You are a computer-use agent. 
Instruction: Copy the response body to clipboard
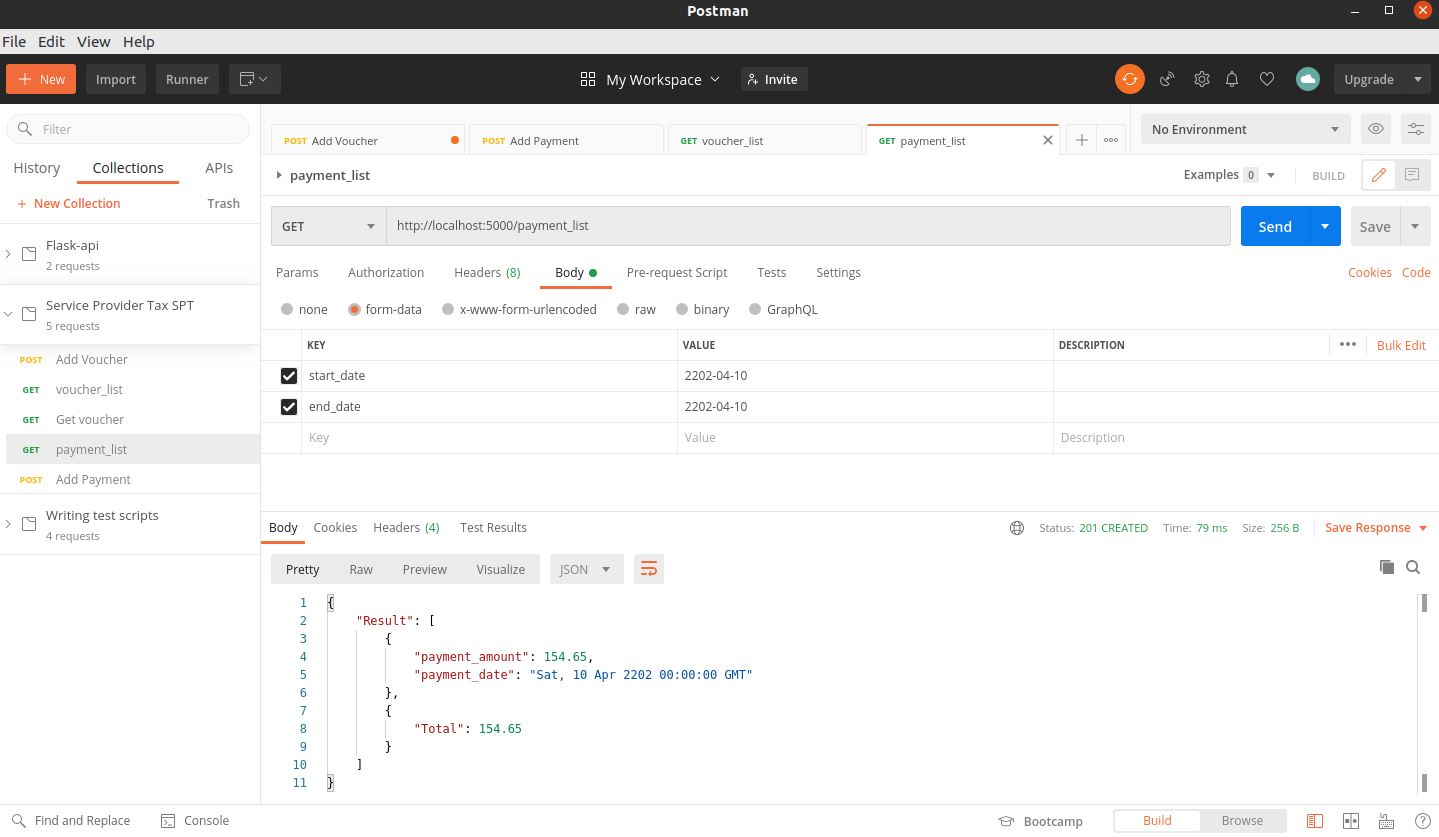pos(1387,567)
